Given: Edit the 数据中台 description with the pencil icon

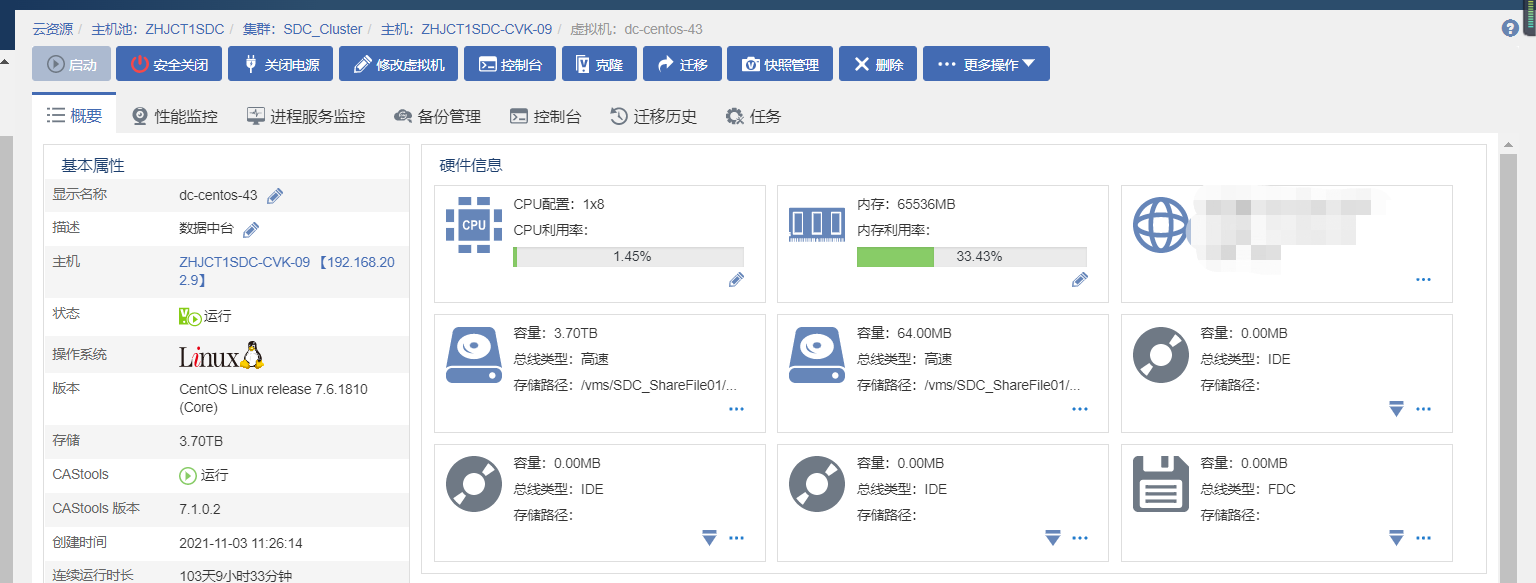Looking at the screenshot, I should pos(251,230).
